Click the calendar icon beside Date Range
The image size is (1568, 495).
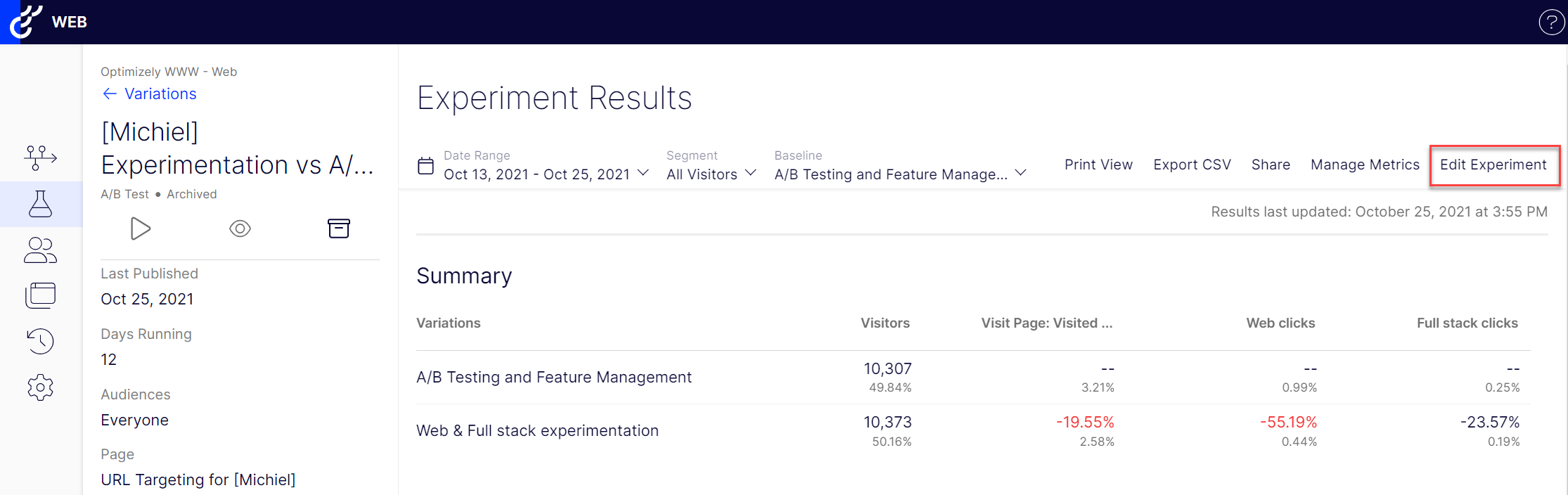point(425,166)
